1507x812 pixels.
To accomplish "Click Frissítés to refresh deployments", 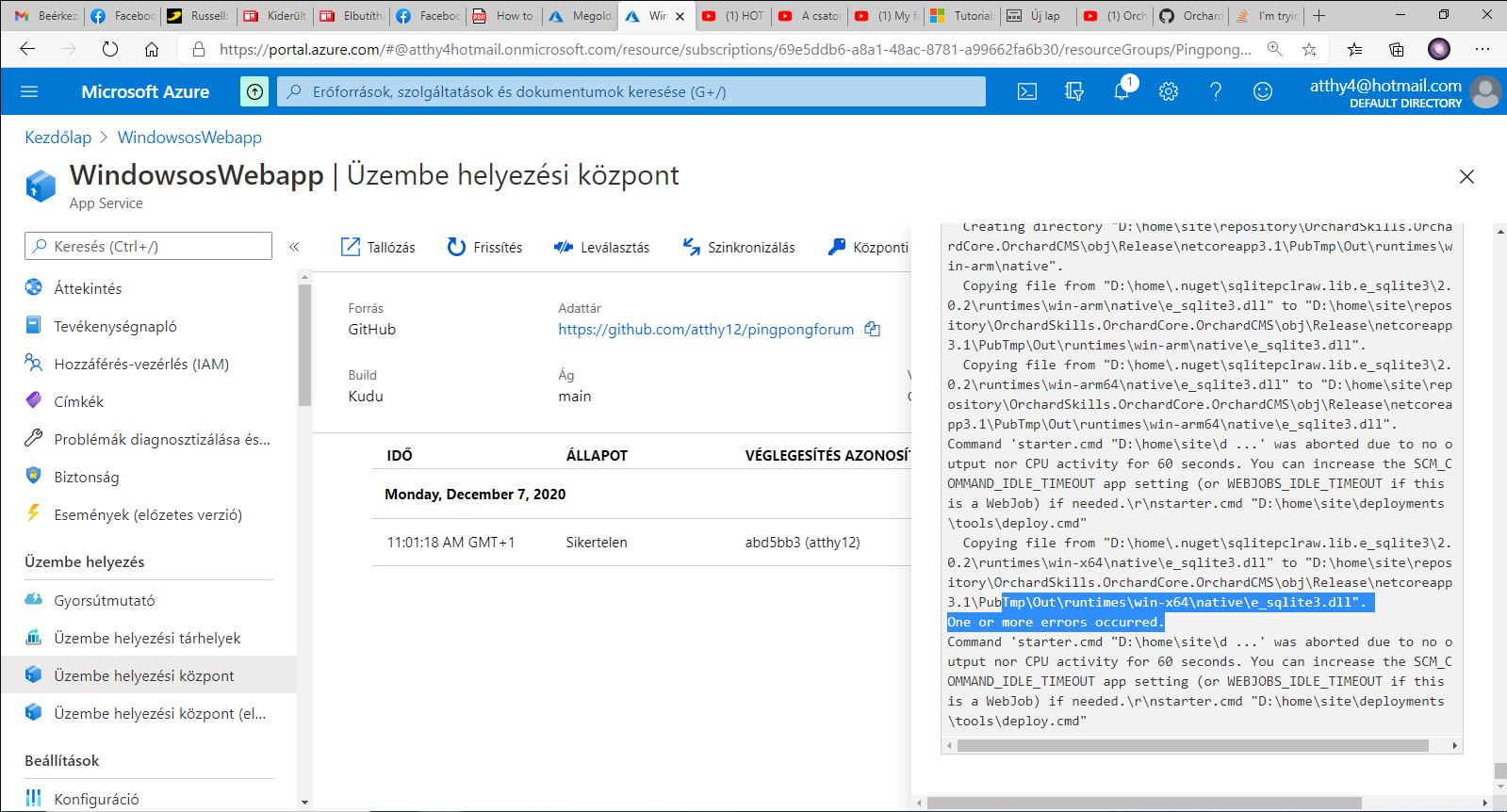I will [x=484, y=247].
